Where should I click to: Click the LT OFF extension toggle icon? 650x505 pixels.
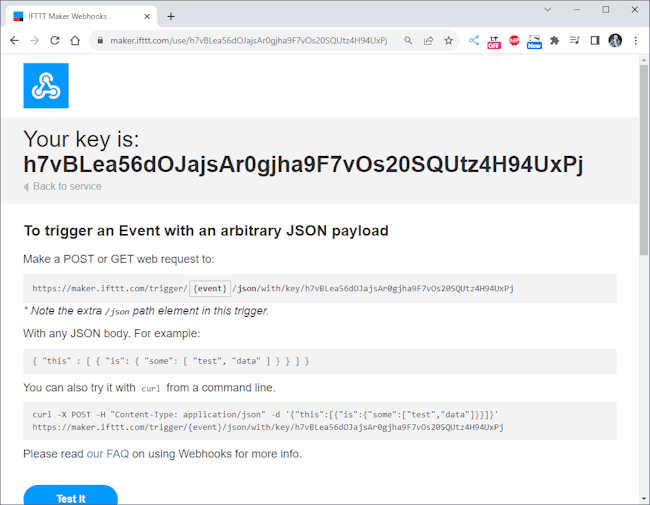(x=494, y=41)
